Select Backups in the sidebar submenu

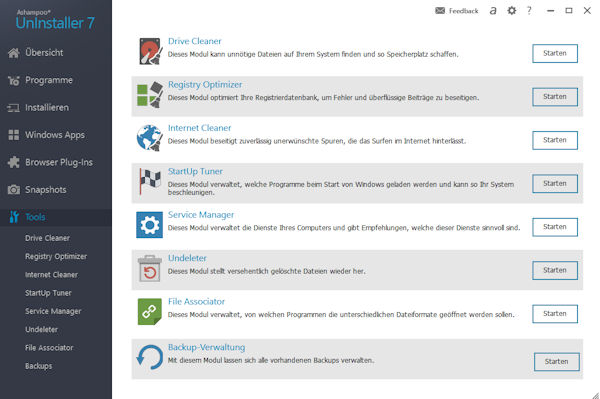(39, 366)
